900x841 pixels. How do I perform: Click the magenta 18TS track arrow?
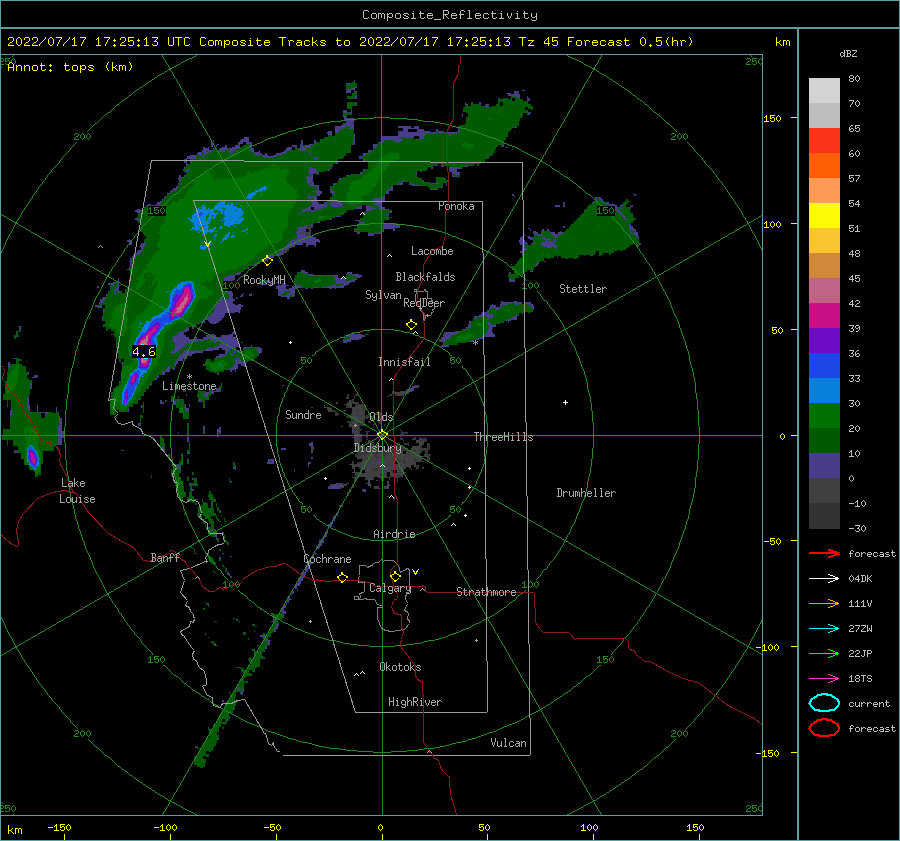[824, 679]
